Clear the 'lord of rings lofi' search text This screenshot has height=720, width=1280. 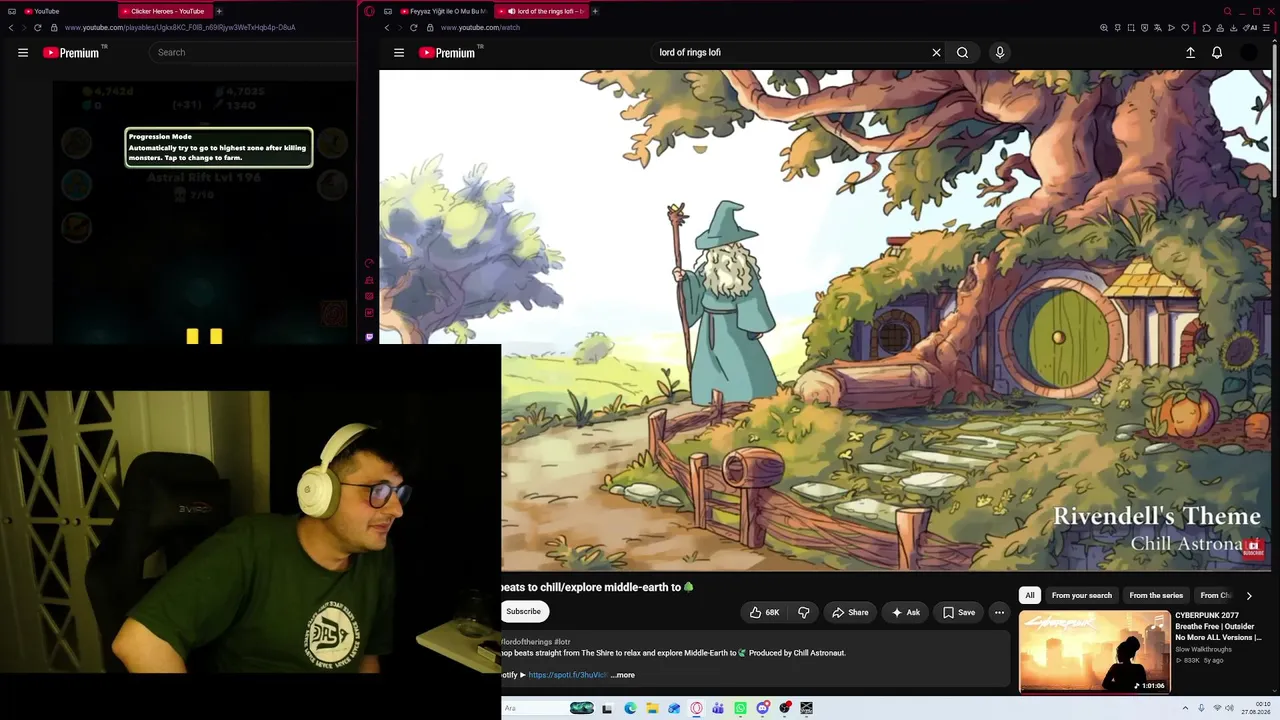pos(936,53)
